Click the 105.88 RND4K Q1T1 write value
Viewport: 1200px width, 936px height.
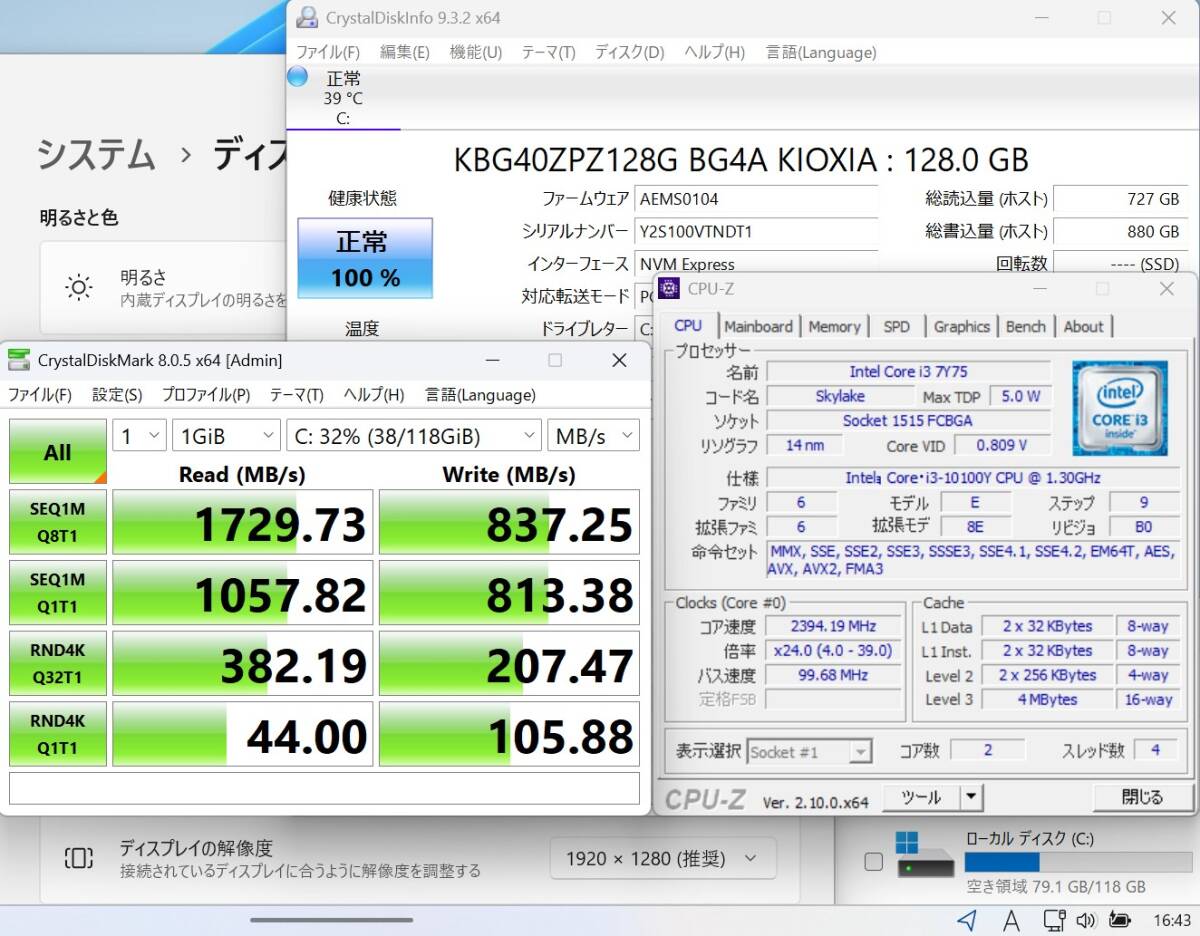(x=509, y=734)
